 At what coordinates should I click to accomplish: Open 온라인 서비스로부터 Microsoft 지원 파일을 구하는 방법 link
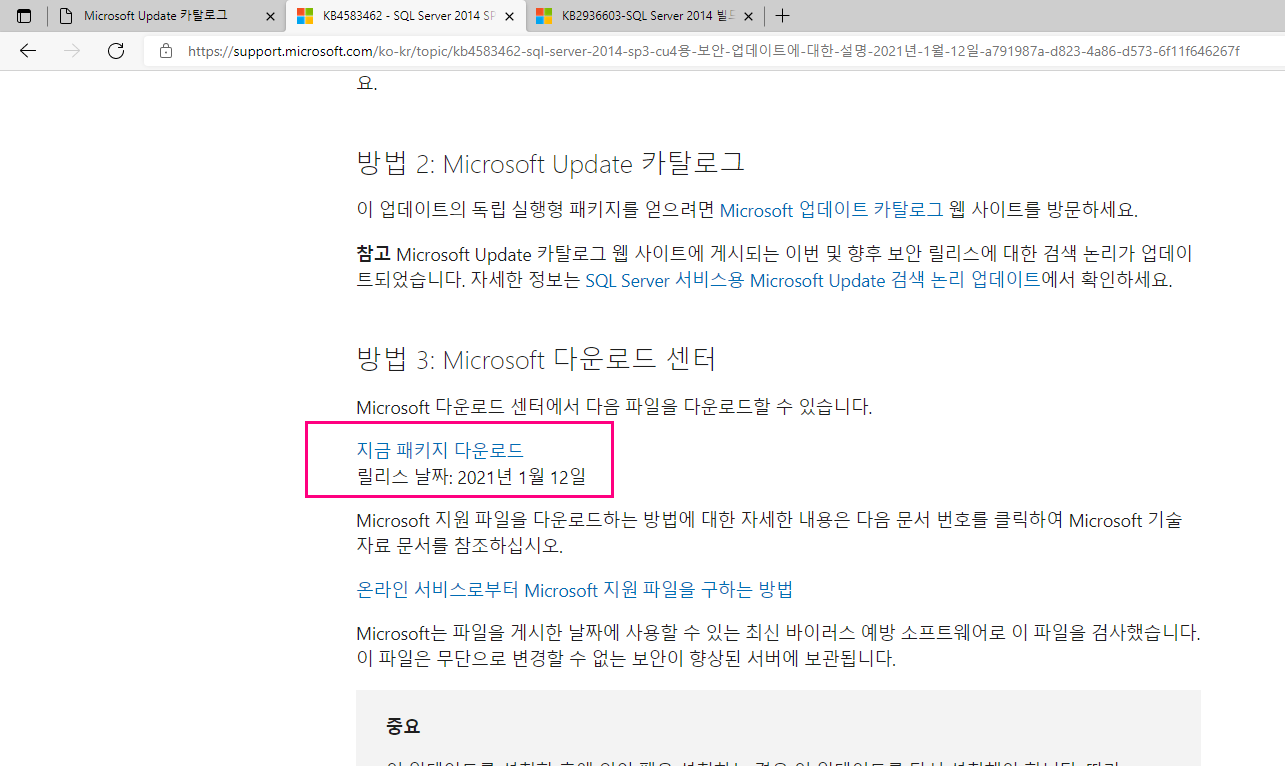tap(575, 590)
